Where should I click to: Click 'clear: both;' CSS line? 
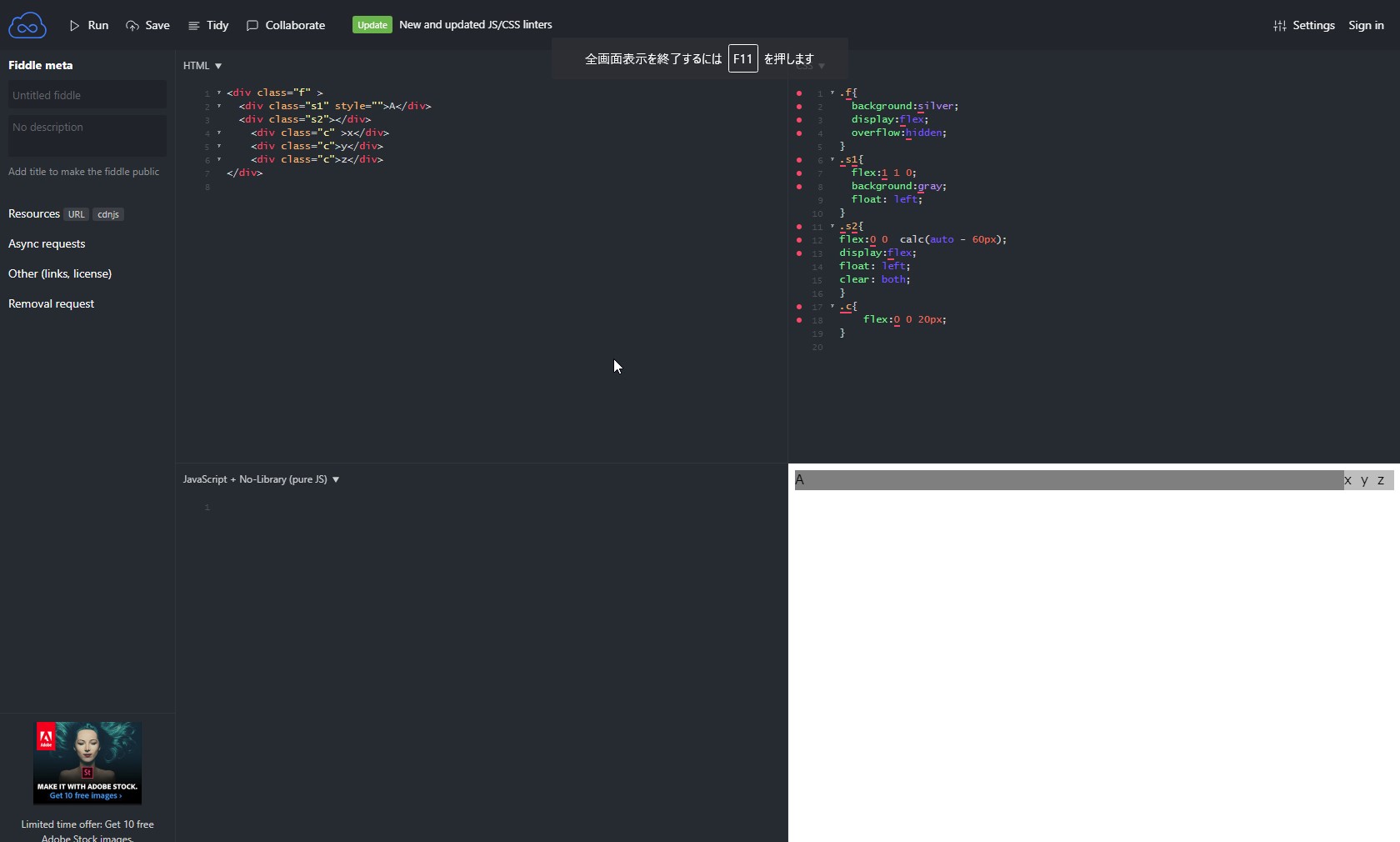tap(875, 279)
